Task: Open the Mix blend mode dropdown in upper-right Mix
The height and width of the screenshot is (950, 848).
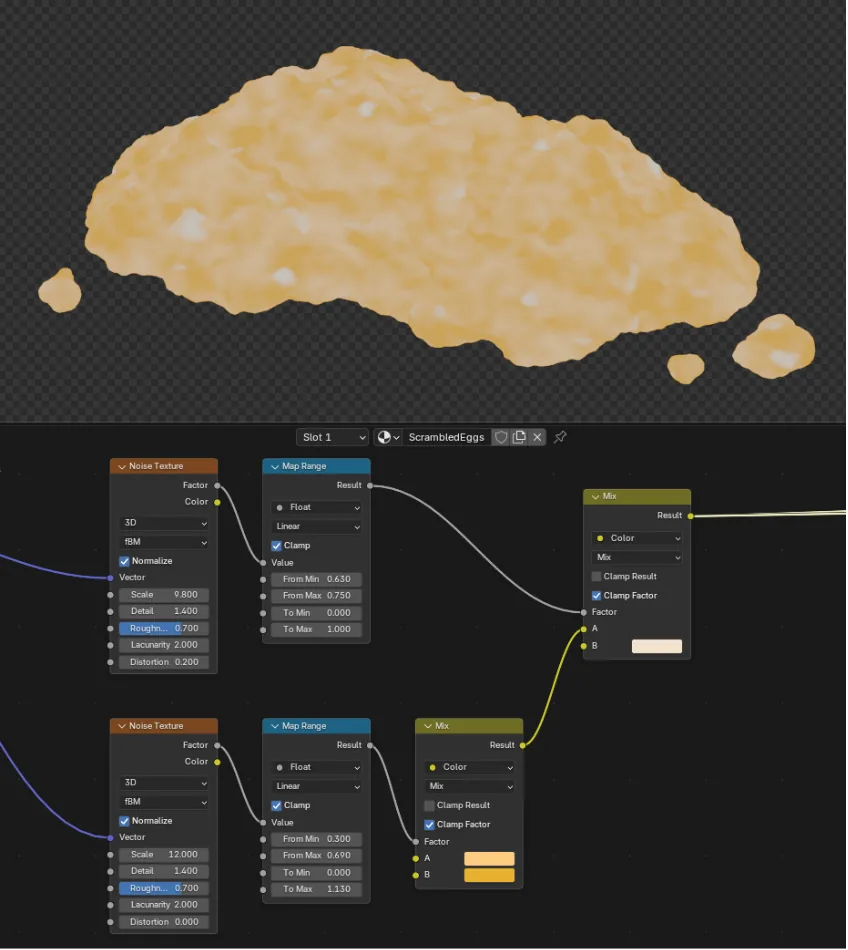Action: pos(637,558)
